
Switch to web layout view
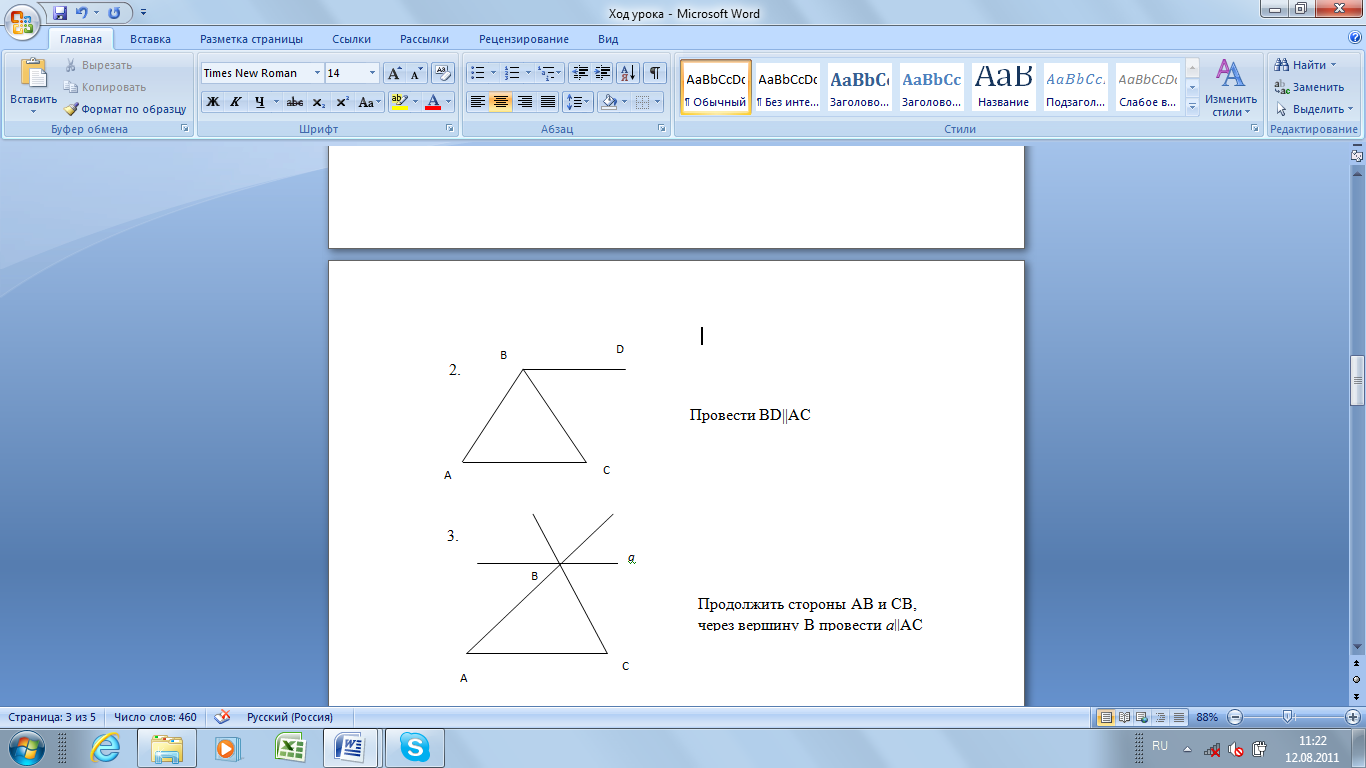click(1143, 717)
